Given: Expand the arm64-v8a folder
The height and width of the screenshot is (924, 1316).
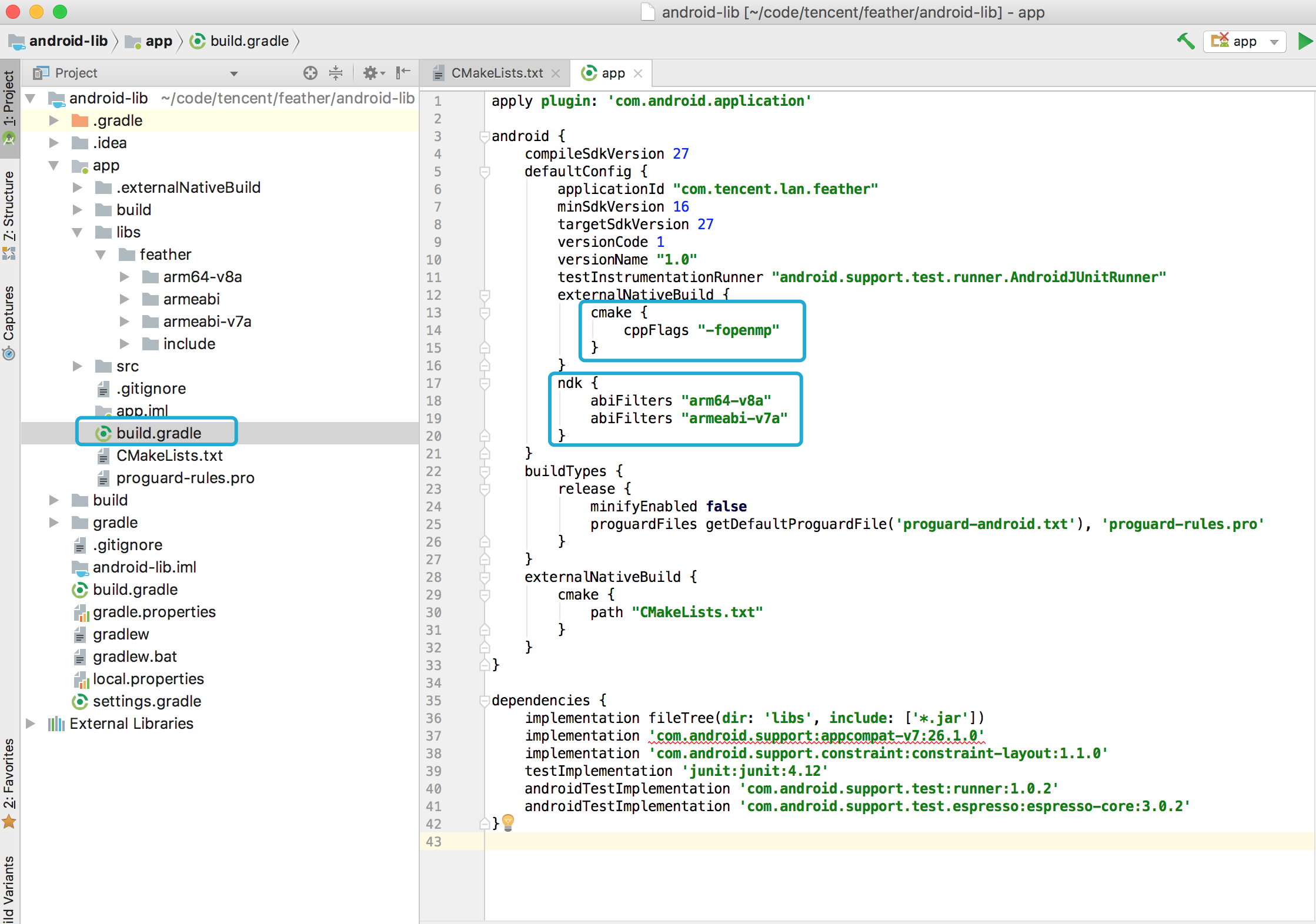Looking at the screenshot, I should click(124, 277).
